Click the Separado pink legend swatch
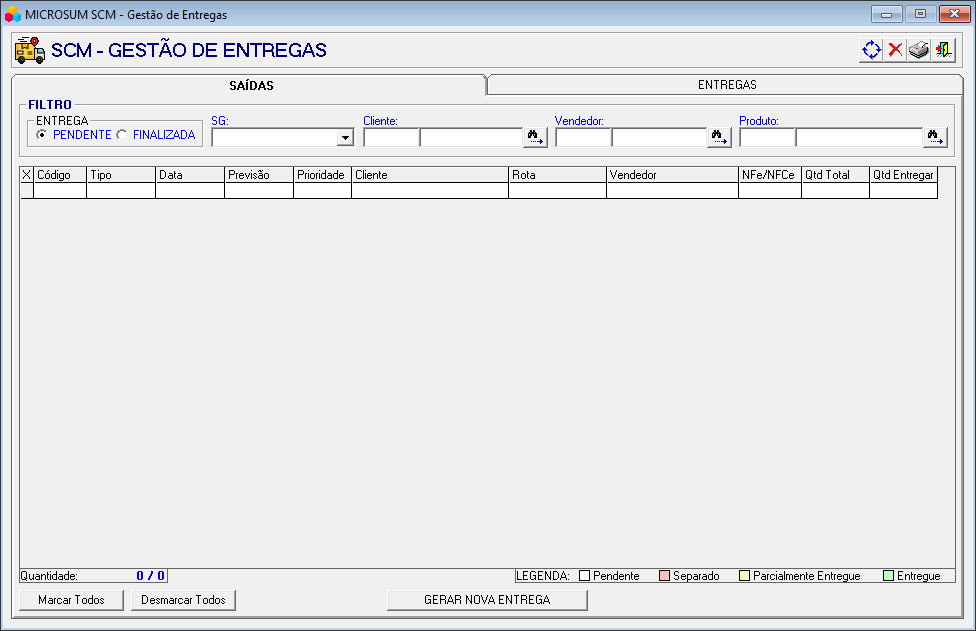The image size is (976, 631). 664,576
